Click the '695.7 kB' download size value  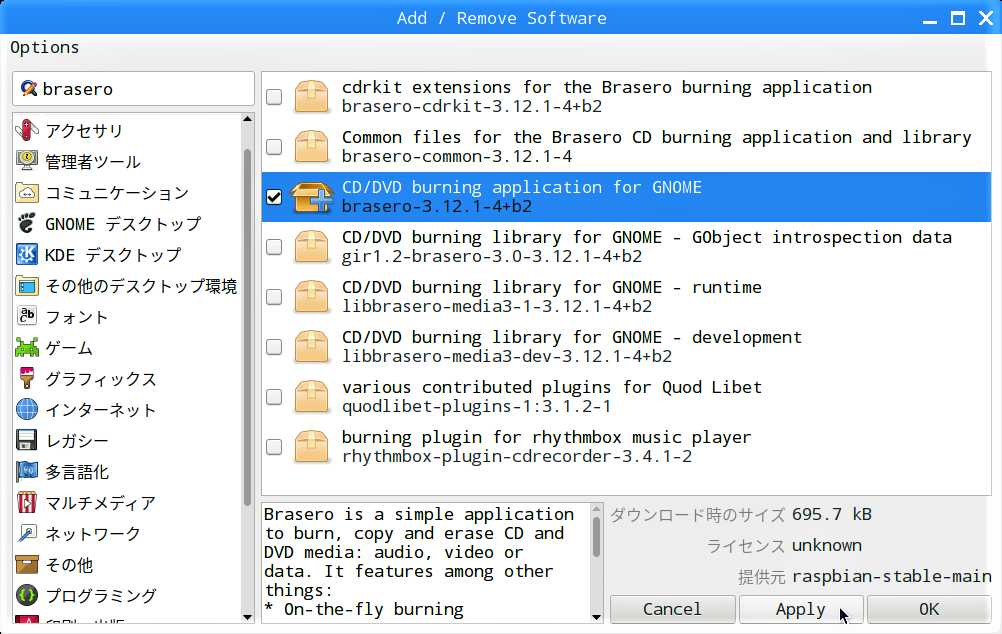(832, 514)
